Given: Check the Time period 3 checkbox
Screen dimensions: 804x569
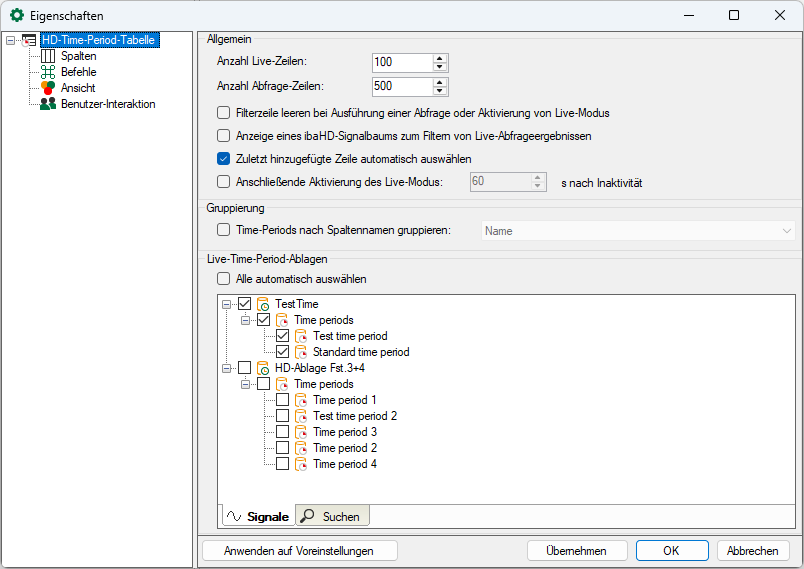Looking at the screenshot, I should (x=282, y=432).
